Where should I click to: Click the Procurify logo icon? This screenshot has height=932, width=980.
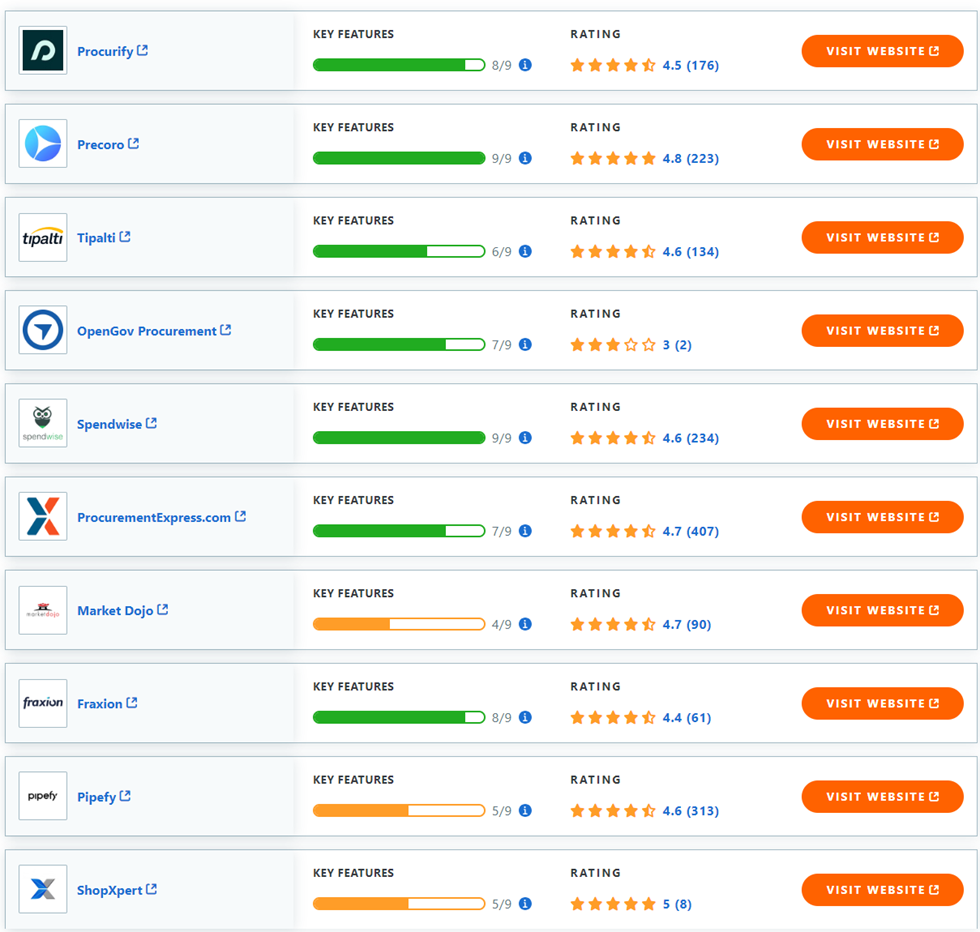[x=43, y=51]
